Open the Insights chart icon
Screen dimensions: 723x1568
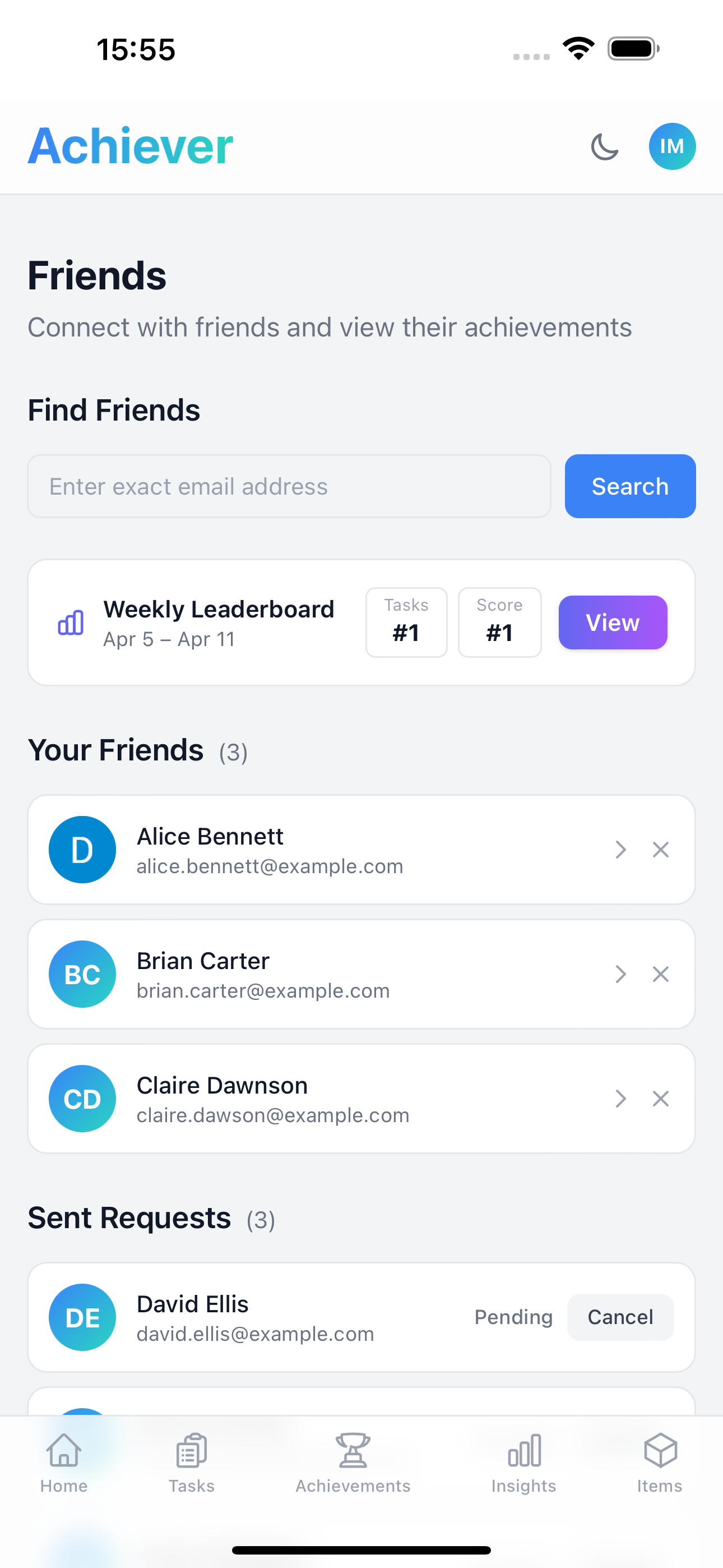point(523,1451)
